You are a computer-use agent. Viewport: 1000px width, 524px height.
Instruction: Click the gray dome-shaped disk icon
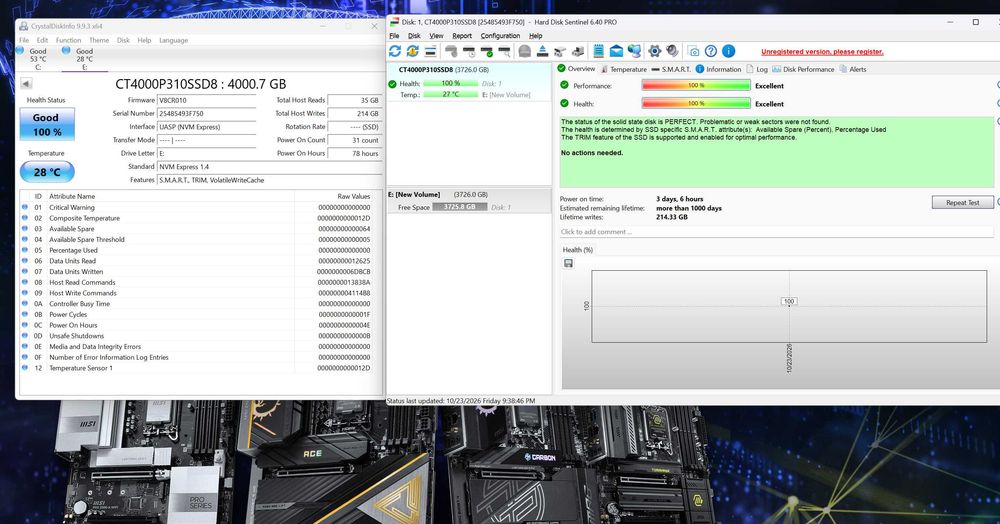(x=525, y=51)
